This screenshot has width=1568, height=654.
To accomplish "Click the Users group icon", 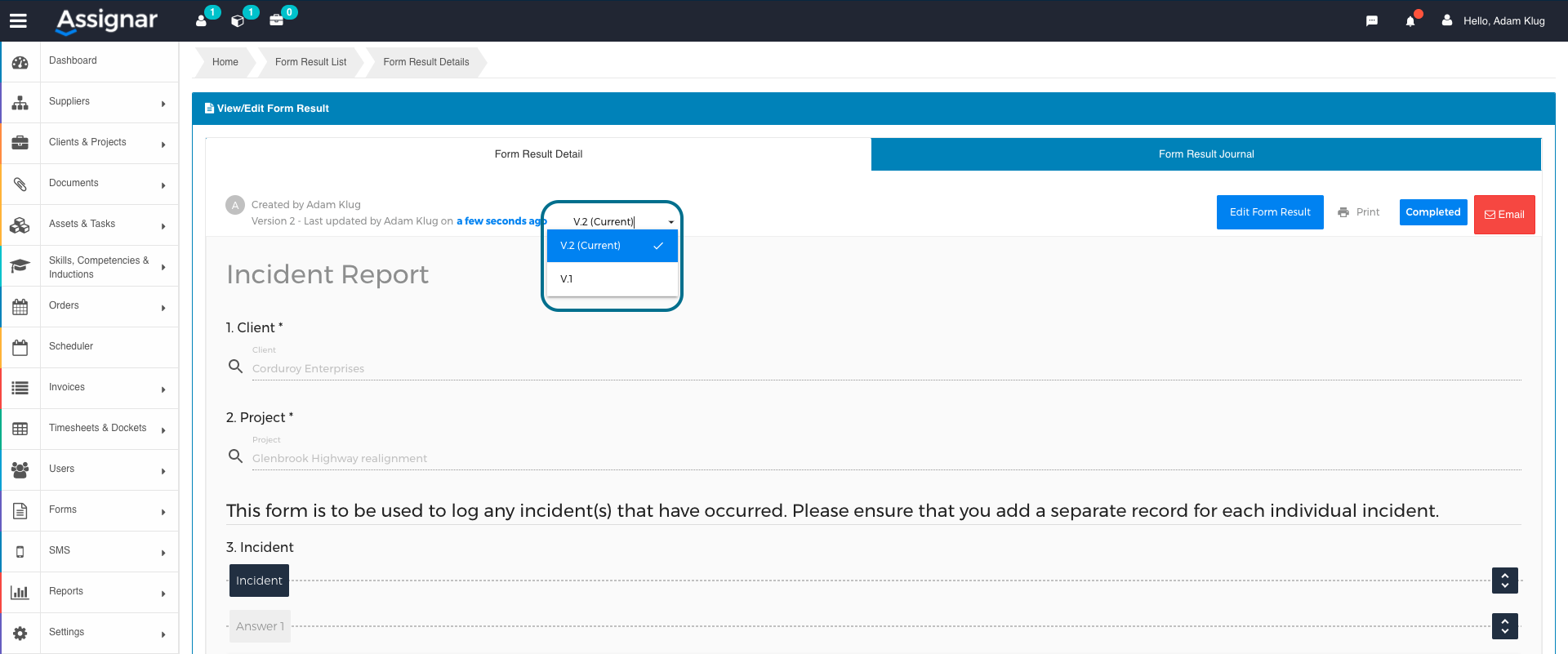I will (x=20, y=470).
